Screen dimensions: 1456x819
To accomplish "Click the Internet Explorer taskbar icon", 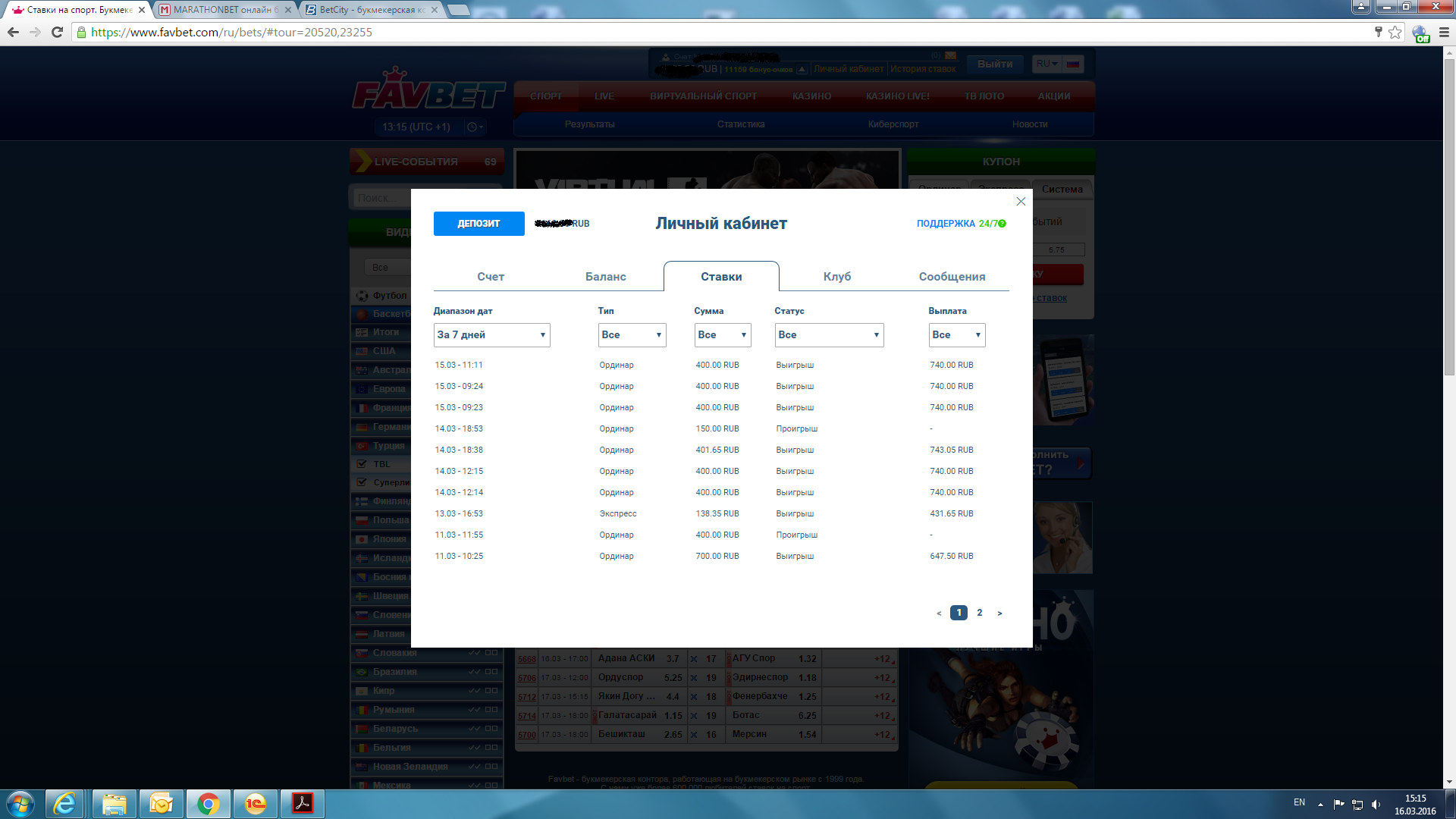I will [65, 803].
